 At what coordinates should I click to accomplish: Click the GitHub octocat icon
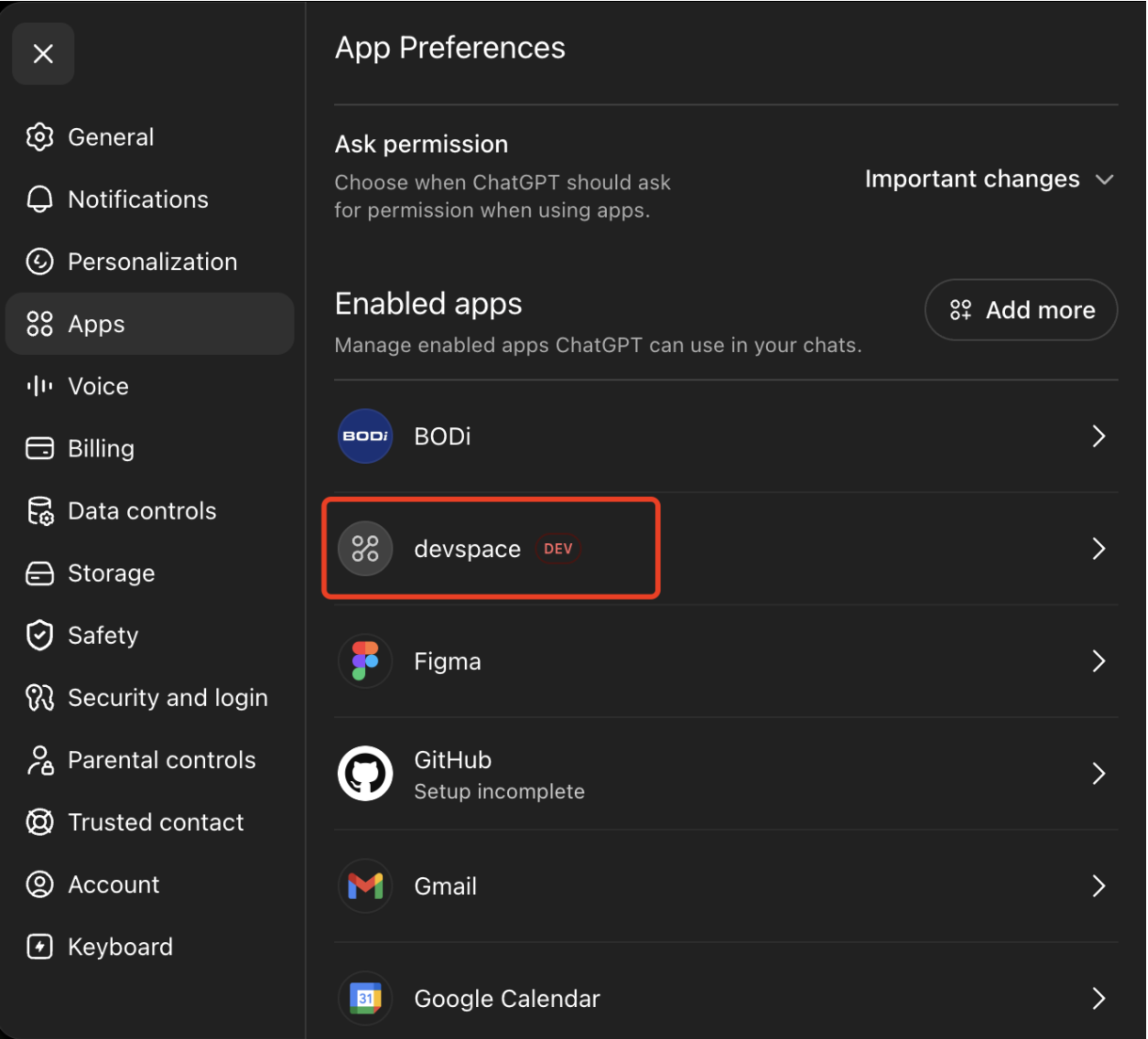[x=365, y=774]
